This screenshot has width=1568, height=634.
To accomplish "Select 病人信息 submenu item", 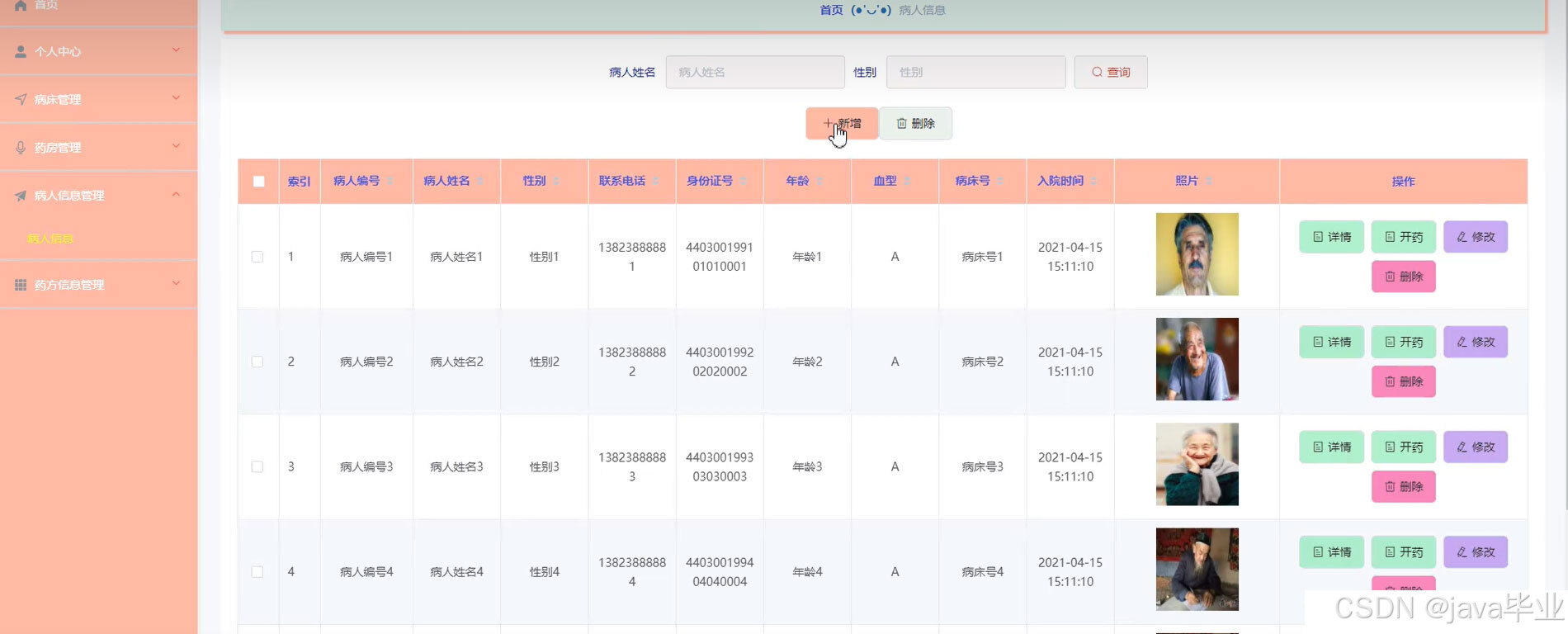I will point(50,239).
